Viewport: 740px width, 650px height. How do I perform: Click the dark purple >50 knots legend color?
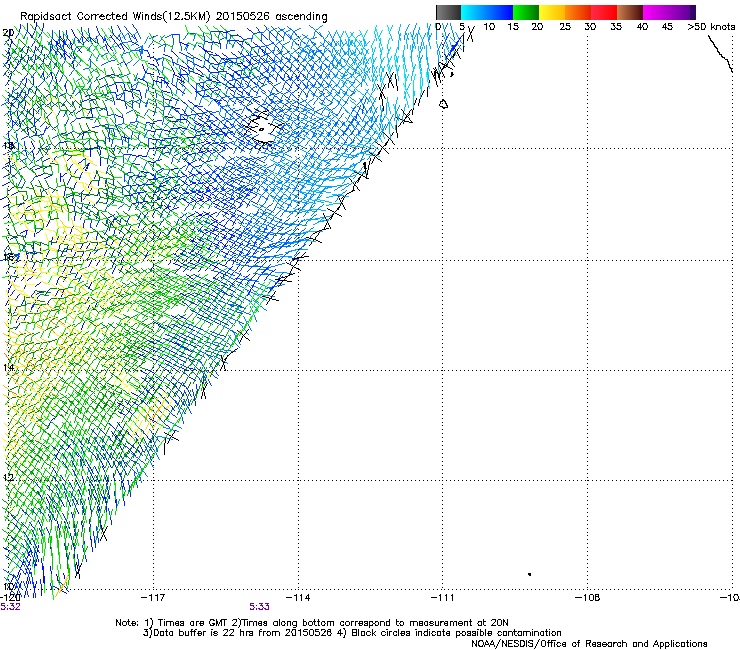pos(692,12)
